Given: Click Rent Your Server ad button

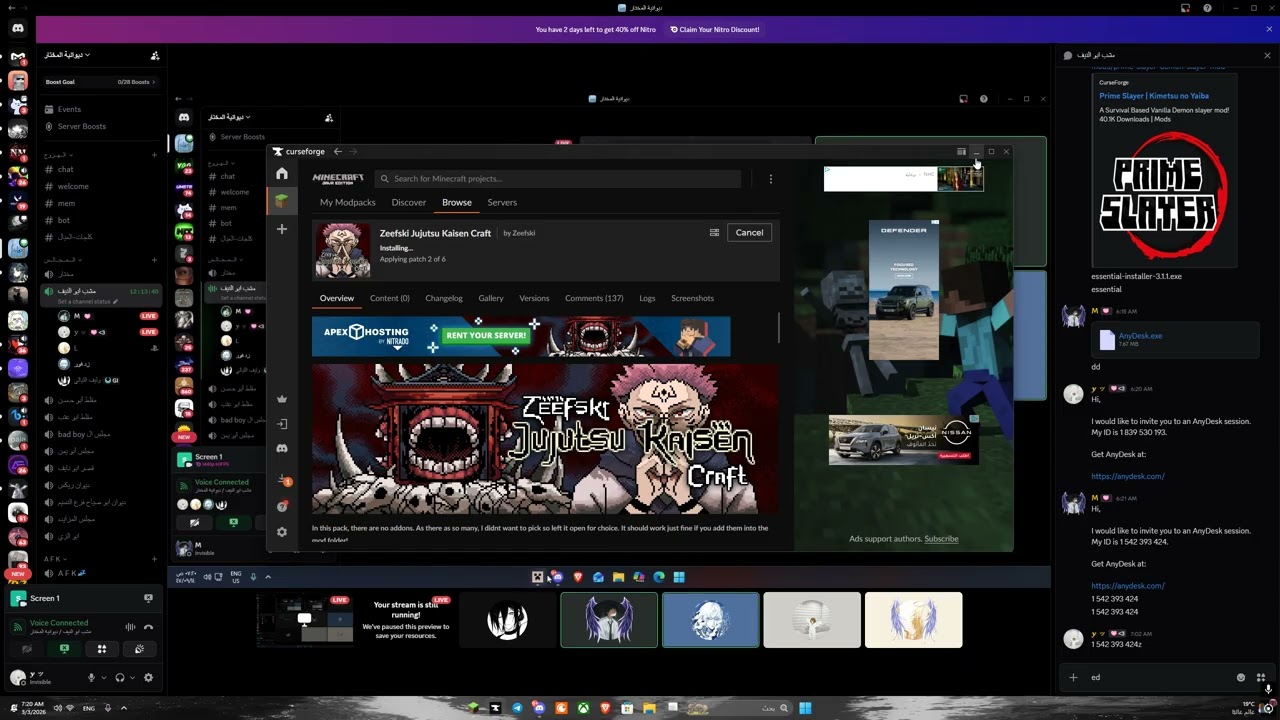Looking at the screenshot, I should 486,335.
